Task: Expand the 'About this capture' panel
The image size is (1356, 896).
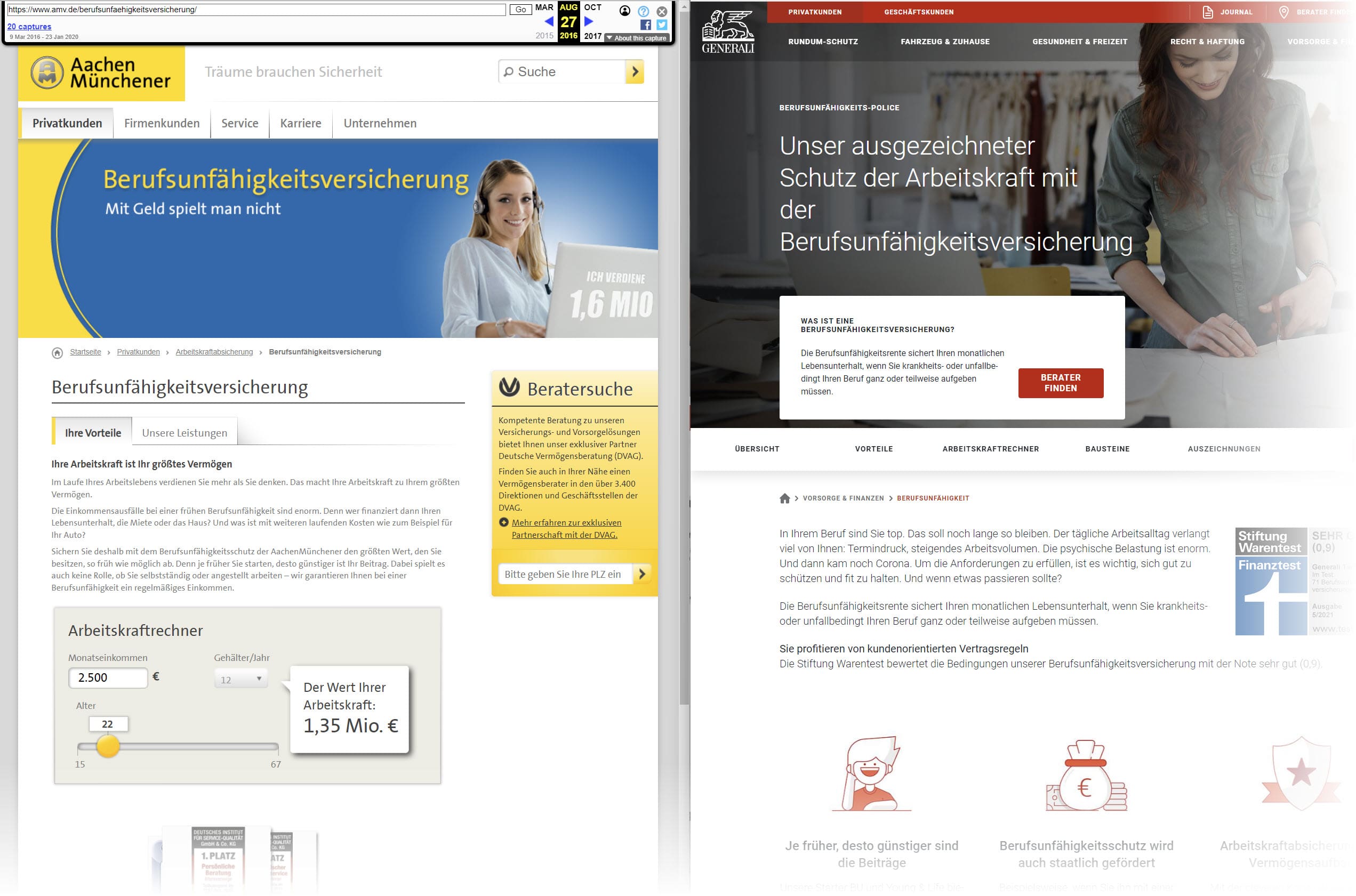Action: (x=636, y=38)
